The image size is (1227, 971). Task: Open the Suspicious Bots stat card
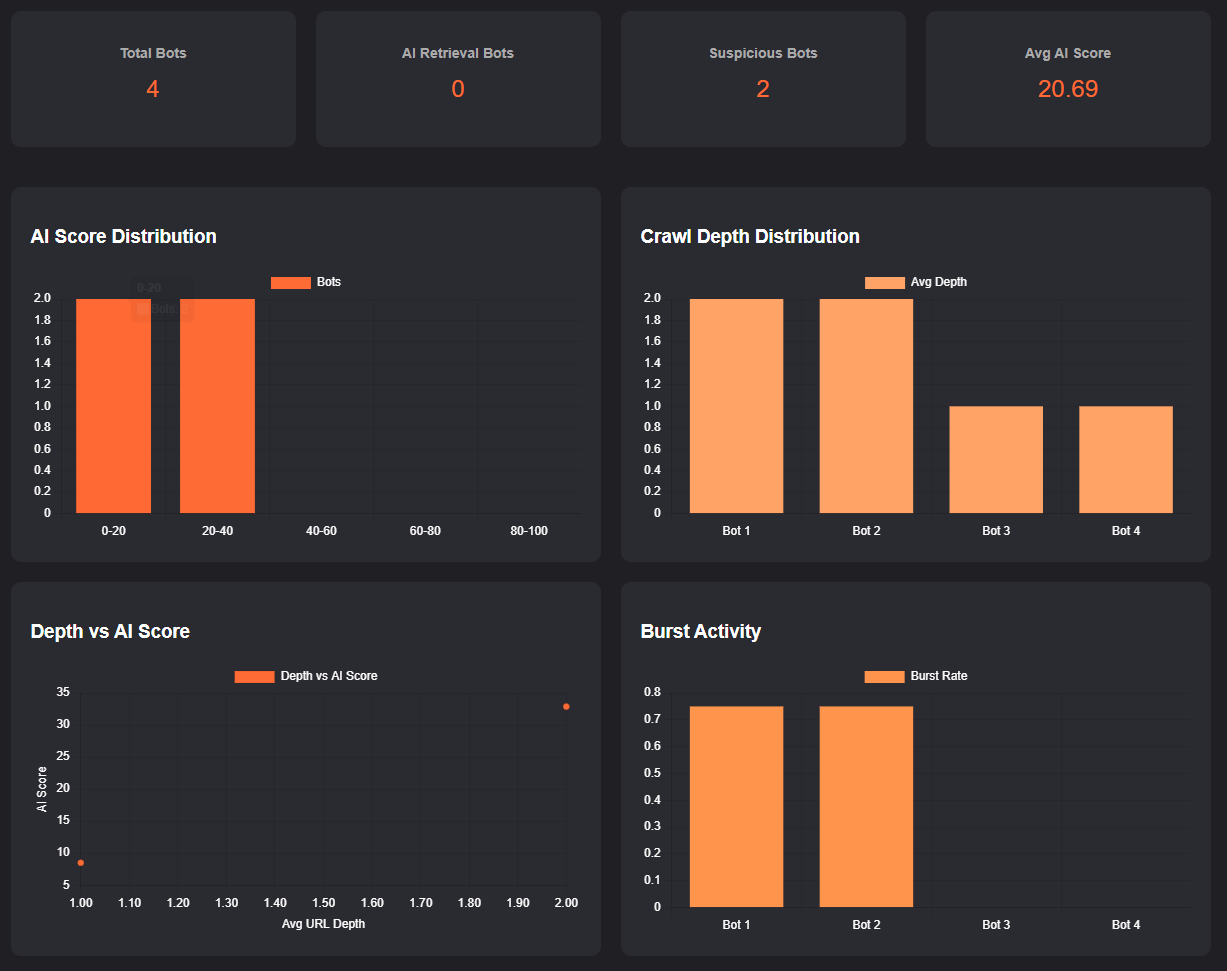(763, 79)
